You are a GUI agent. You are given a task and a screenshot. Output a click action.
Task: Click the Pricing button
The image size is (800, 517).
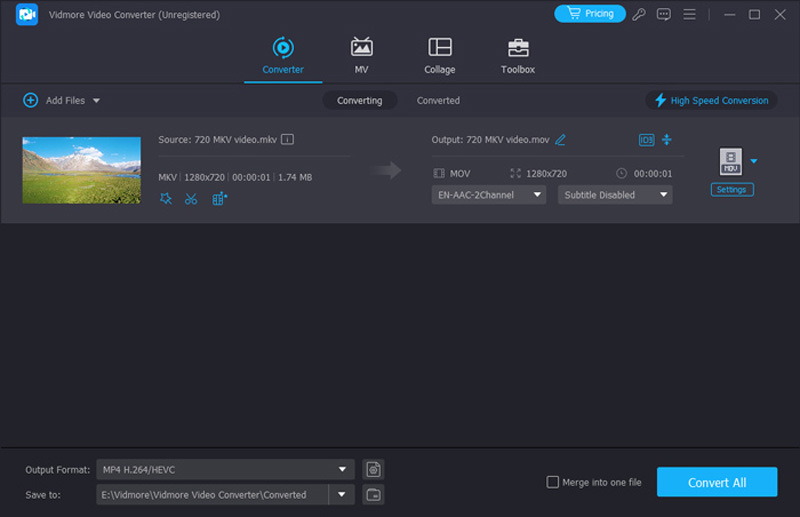[589, 14]
